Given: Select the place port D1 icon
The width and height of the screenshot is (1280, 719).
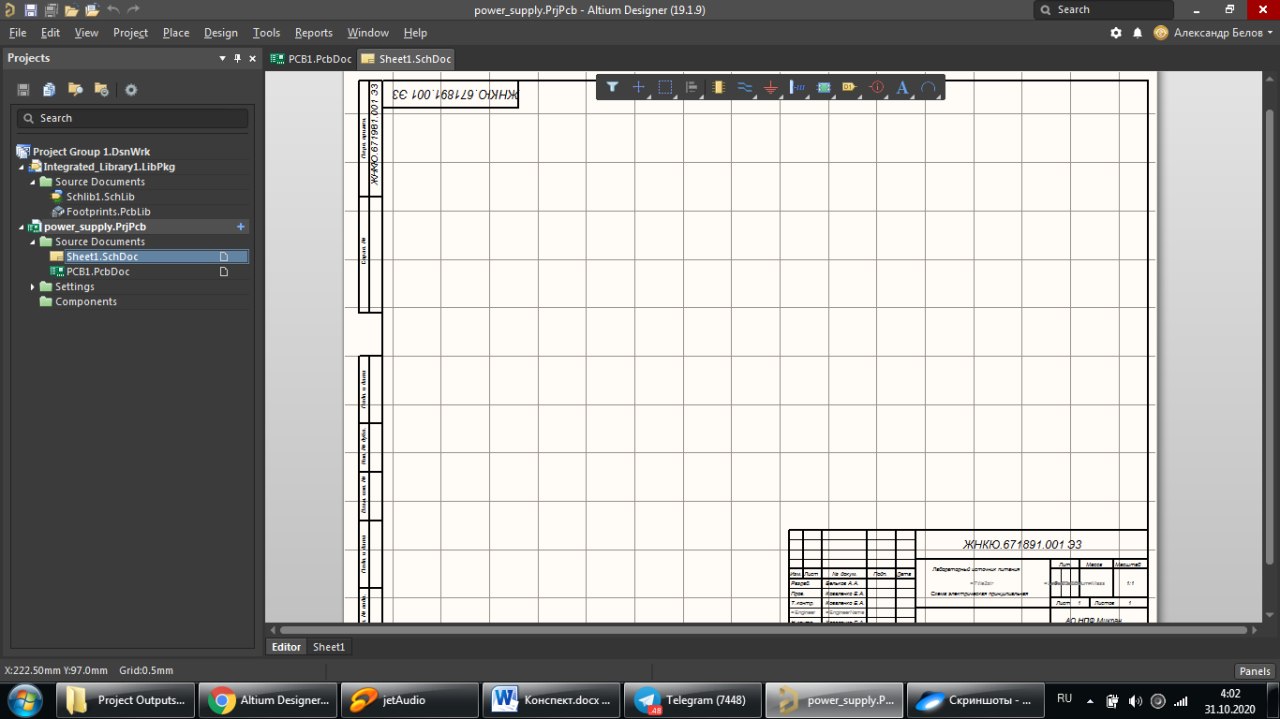Looking at the screenshot, I should [x=850, y=87].
